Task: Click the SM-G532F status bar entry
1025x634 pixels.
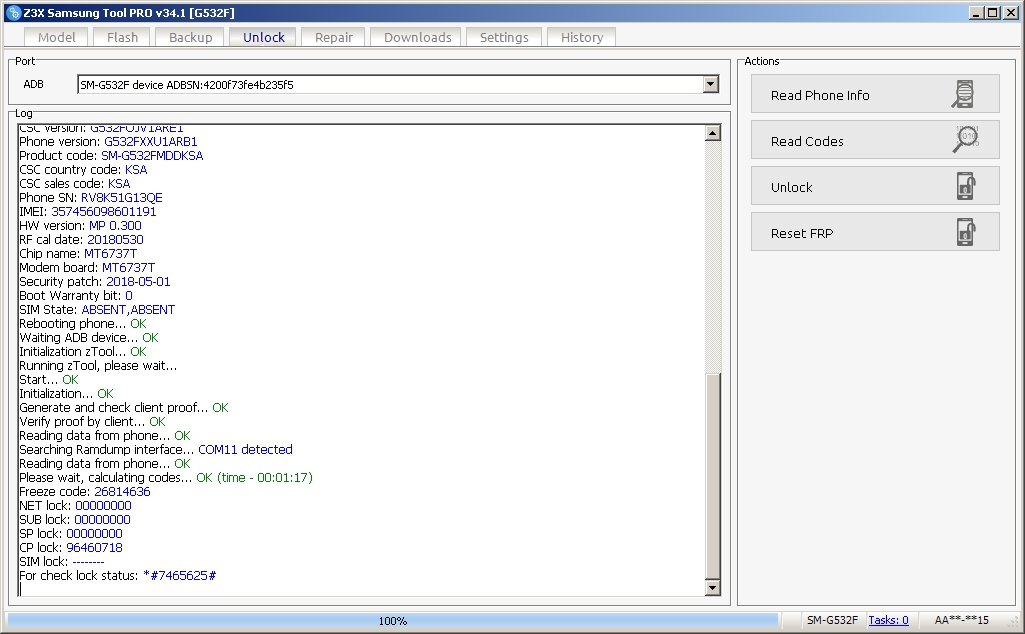Action: (832, 620)
